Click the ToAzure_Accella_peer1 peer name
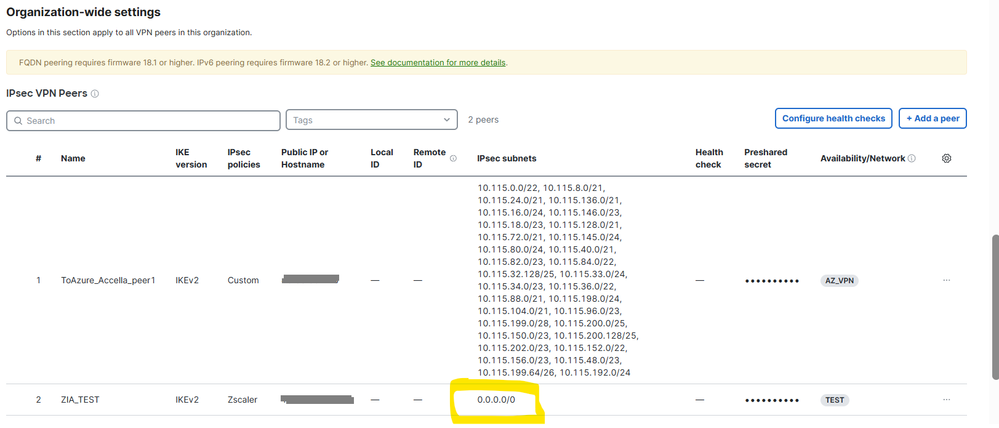 [x=108, y=281]
